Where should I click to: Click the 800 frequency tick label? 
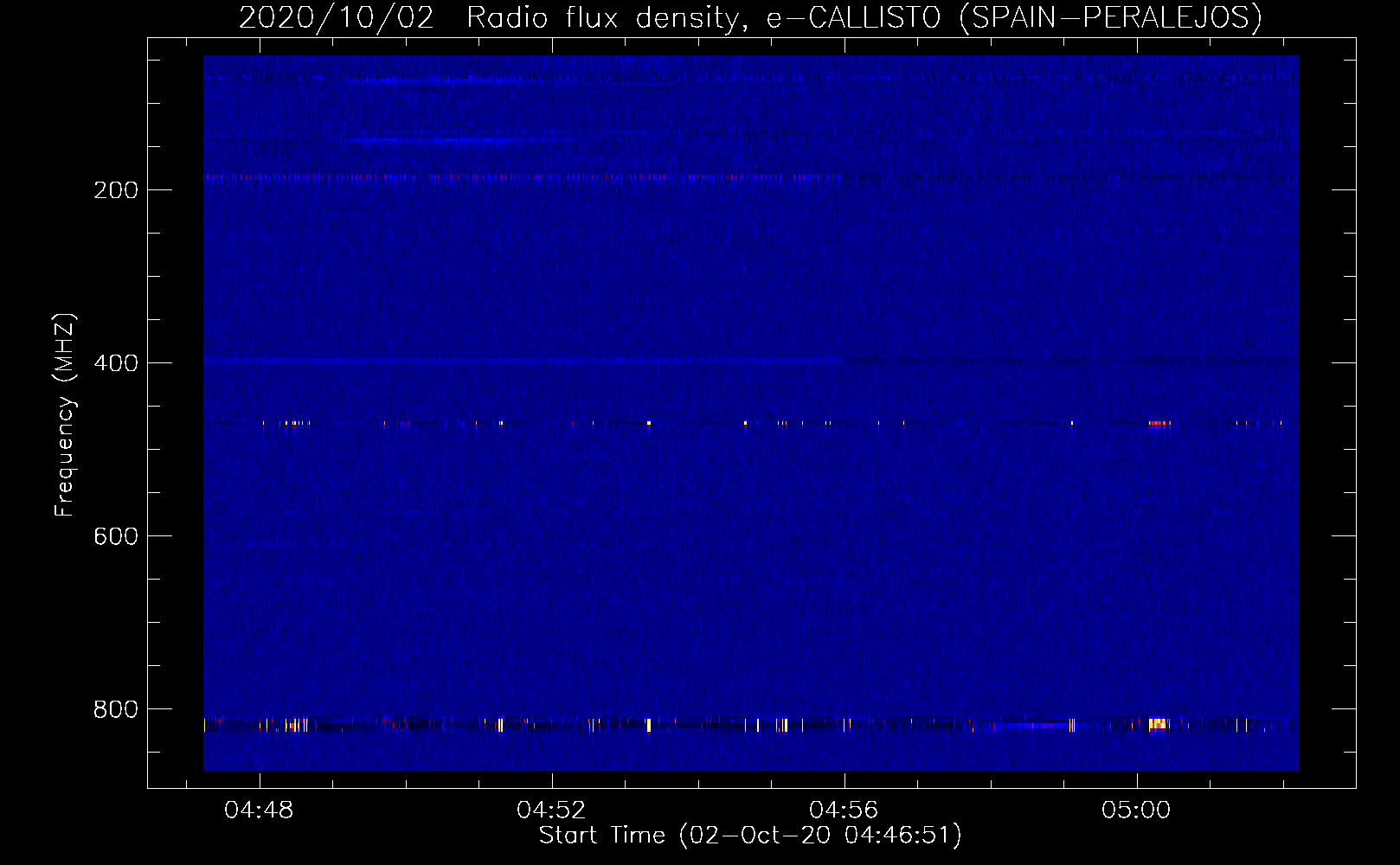point(116,709)
